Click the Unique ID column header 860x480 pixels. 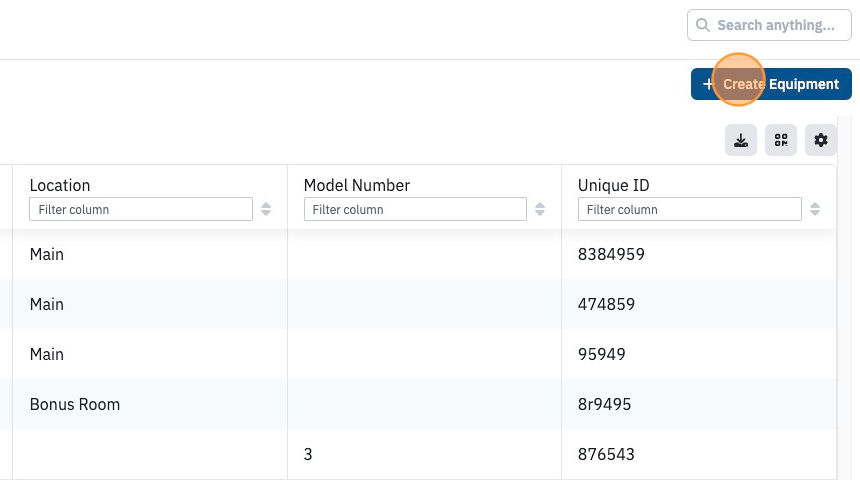[613, 185]
